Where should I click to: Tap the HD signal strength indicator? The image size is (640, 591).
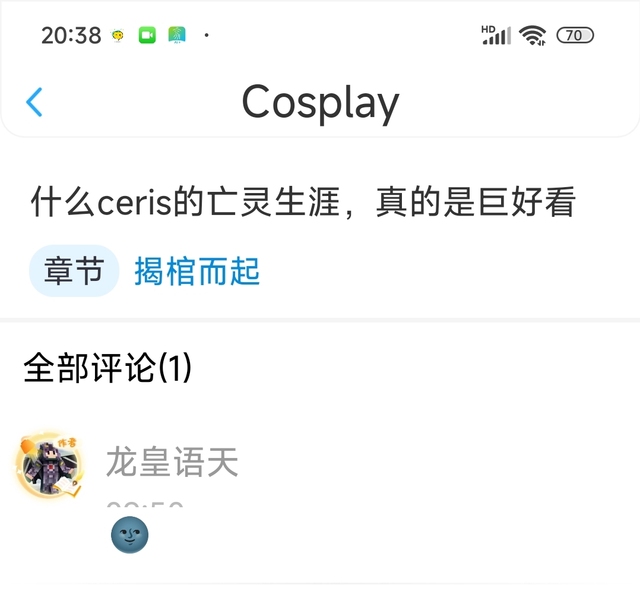[496, 35]
